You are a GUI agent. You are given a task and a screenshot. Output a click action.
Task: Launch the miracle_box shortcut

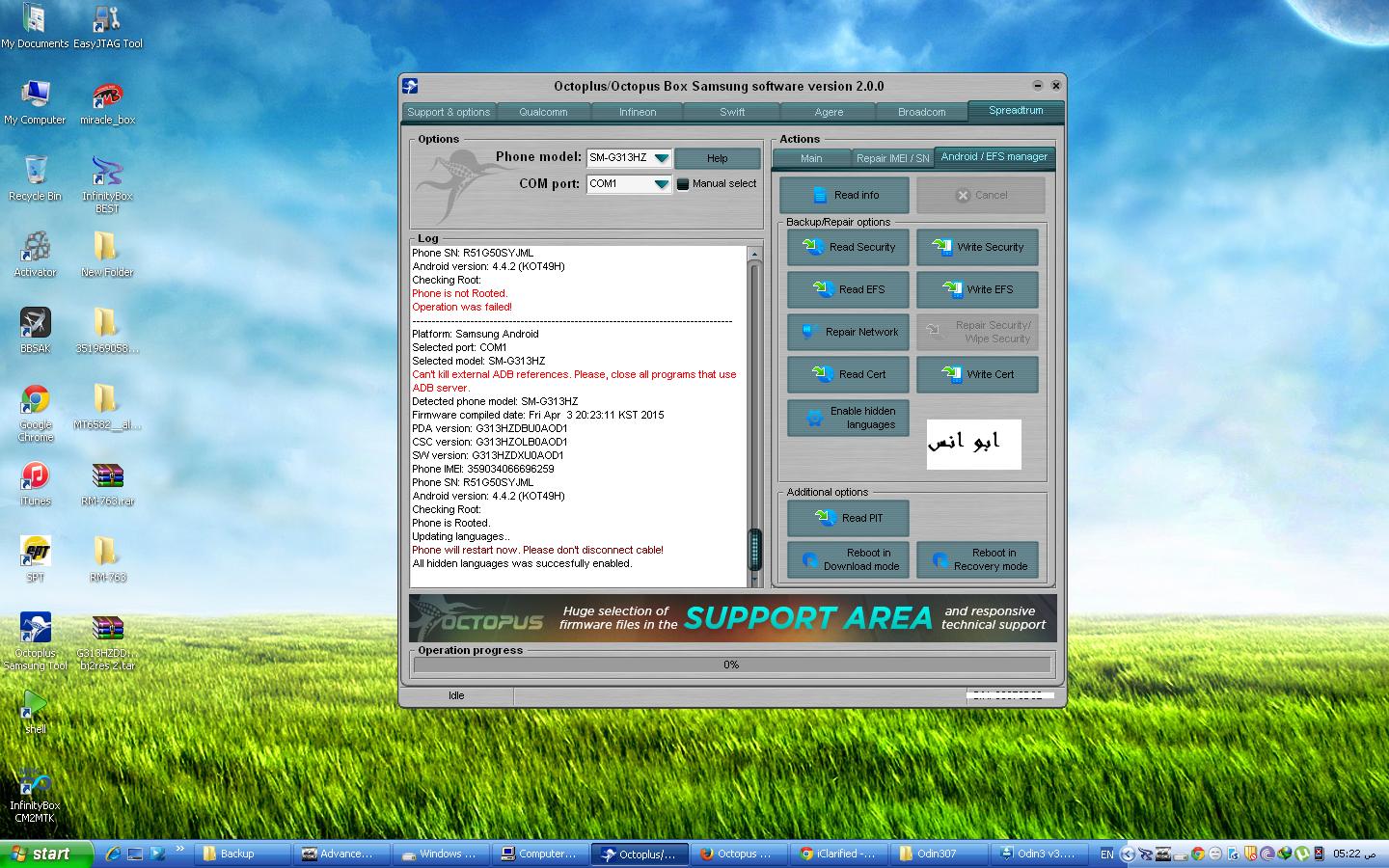pyautogui.click(x=107, y=102)
